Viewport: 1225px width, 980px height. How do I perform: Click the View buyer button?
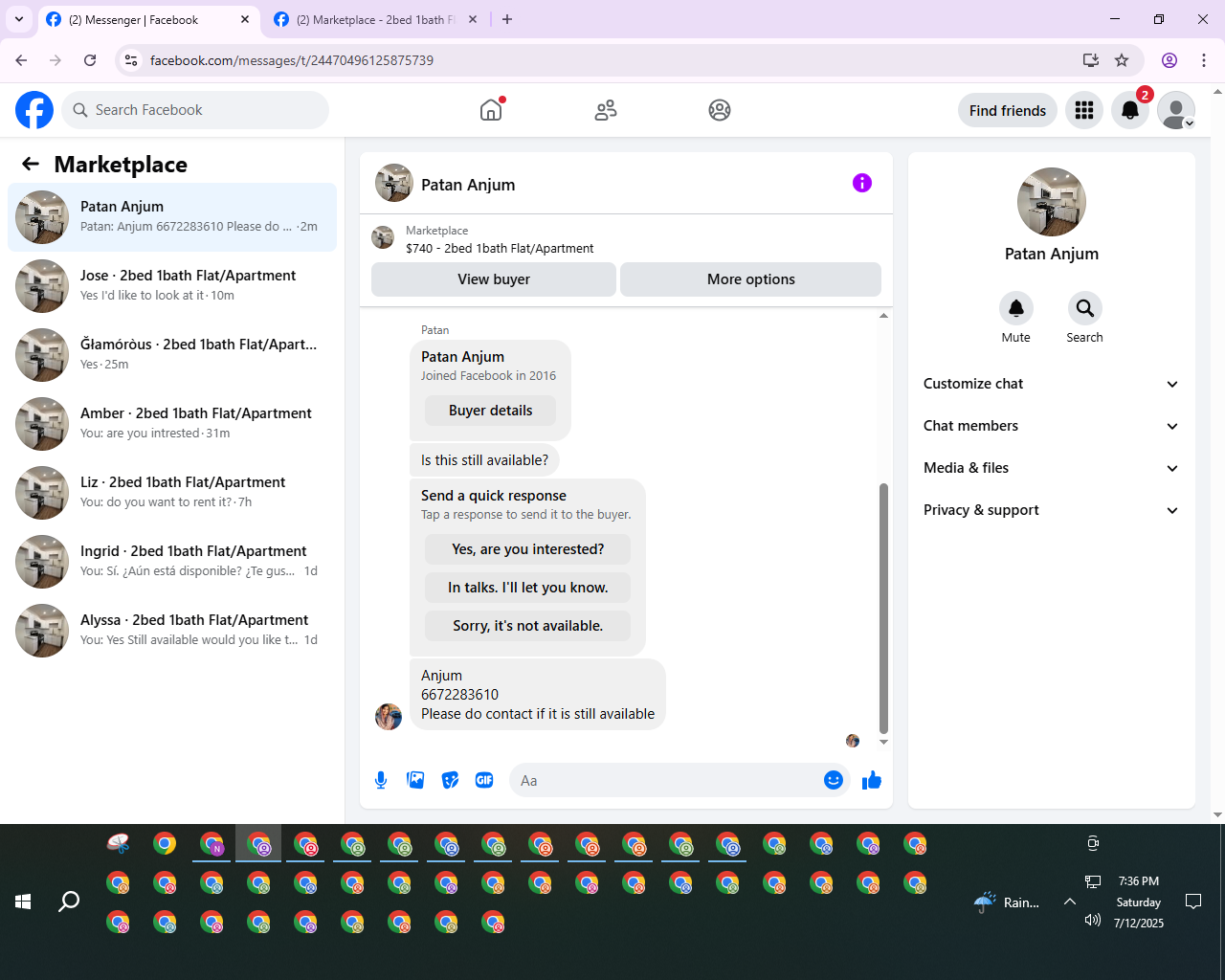(x=494, y=279)
